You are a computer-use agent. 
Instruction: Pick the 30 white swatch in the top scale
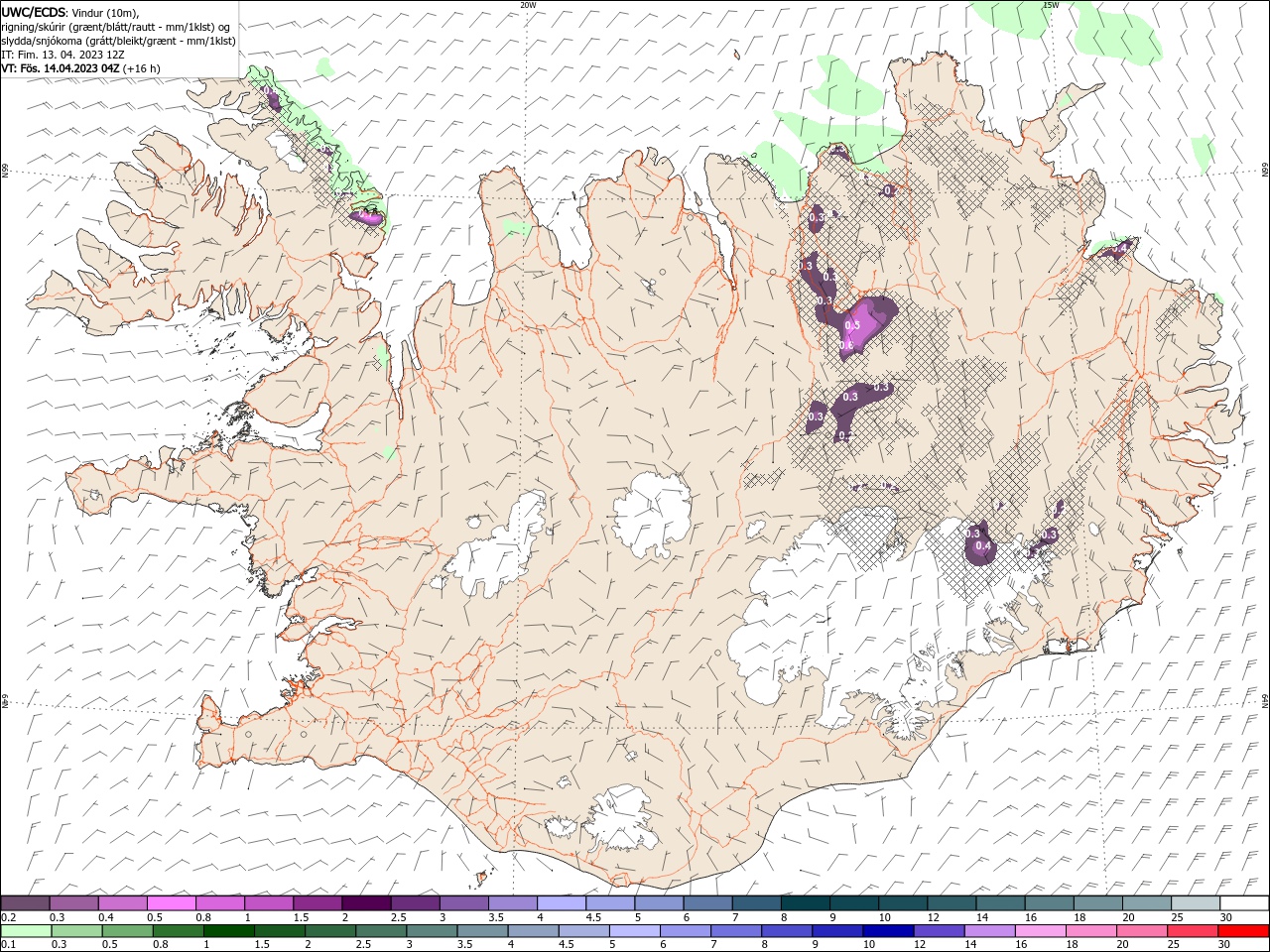pos(1244,903)
